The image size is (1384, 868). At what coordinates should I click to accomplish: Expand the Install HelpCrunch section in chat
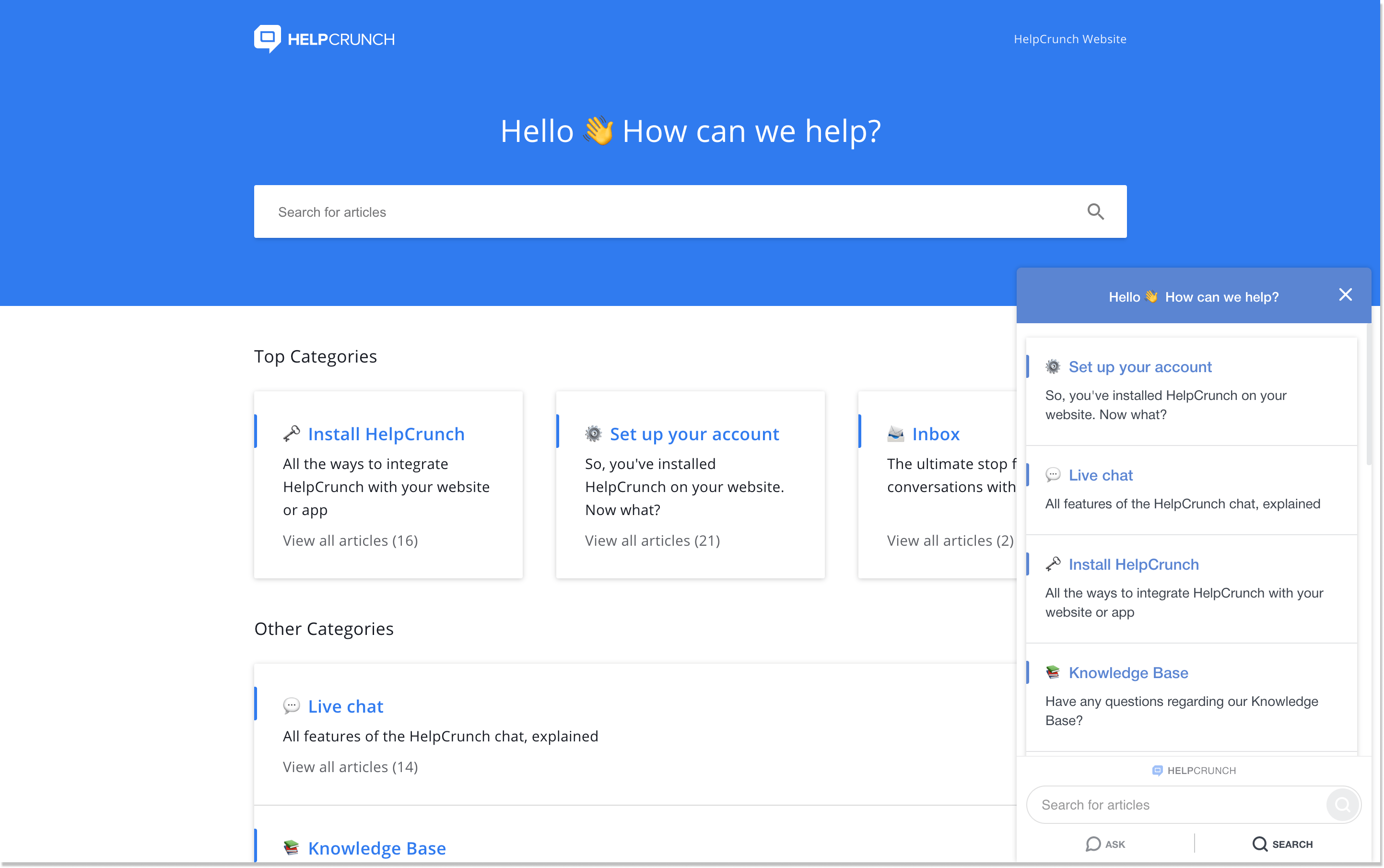pos(1134,565)
